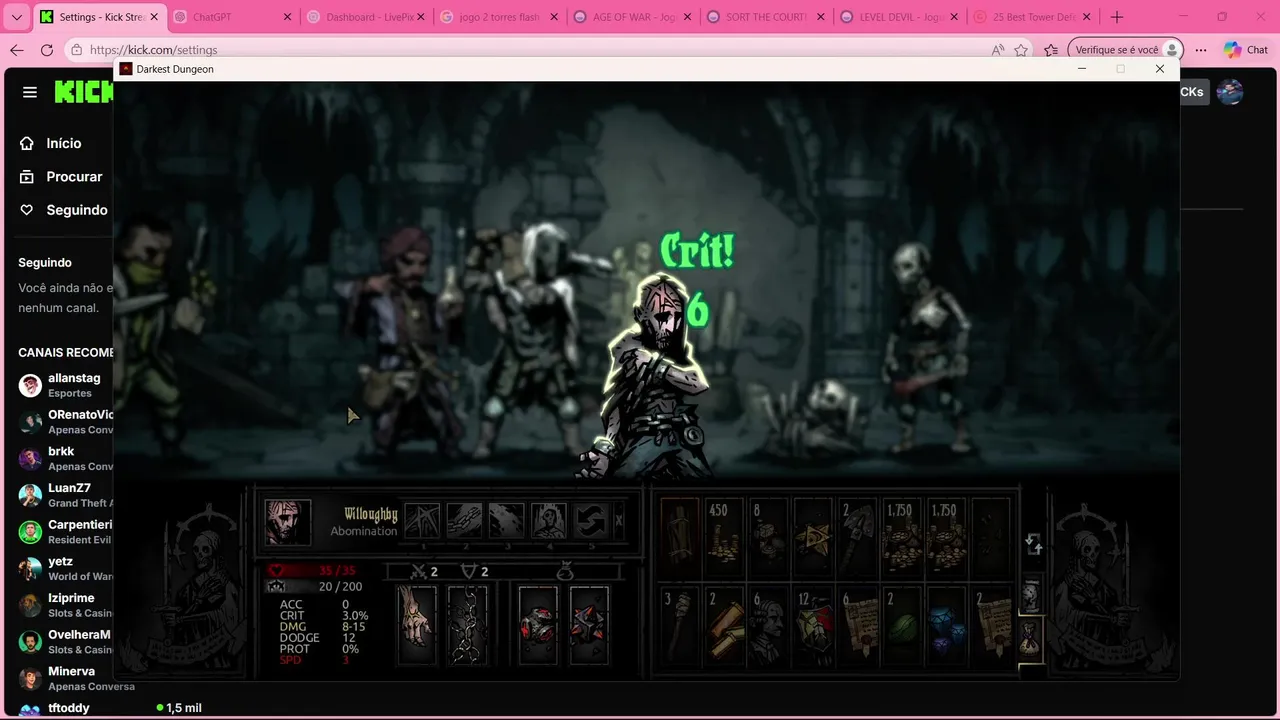This screenshot has height=720, width=1280.
Task: Select the deed scroll stack of 6
Action: click(858, 626)
